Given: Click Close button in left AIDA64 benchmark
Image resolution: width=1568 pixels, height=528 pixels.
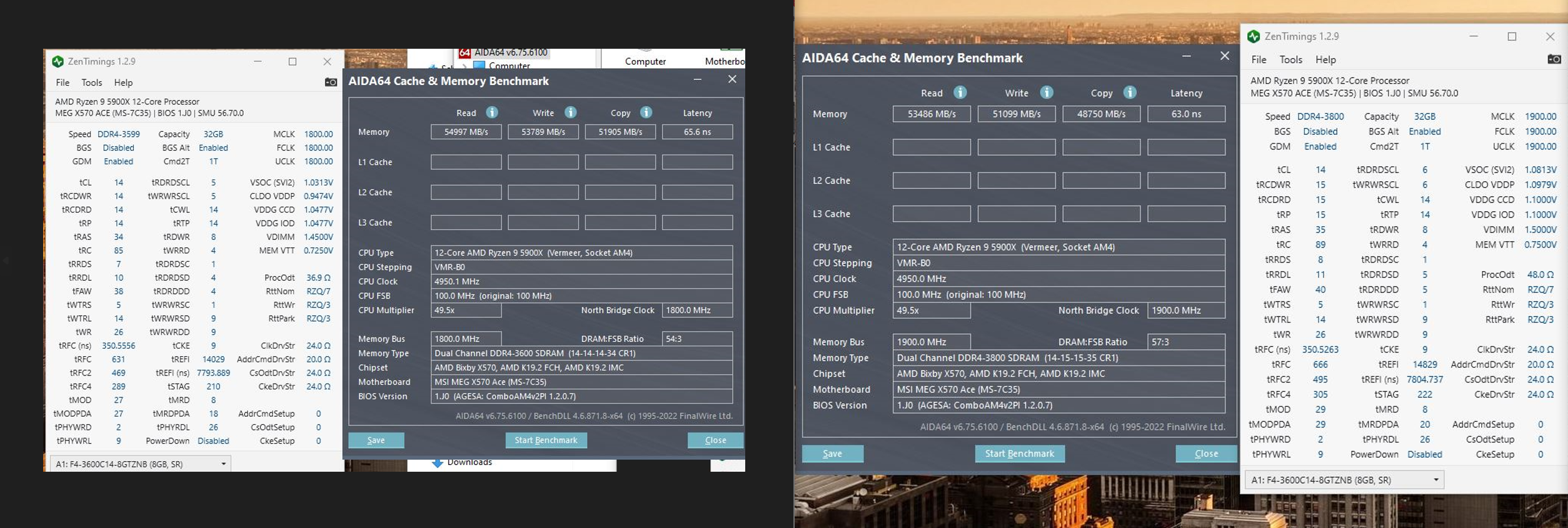Looking at the screenshot, I should 715,440.
